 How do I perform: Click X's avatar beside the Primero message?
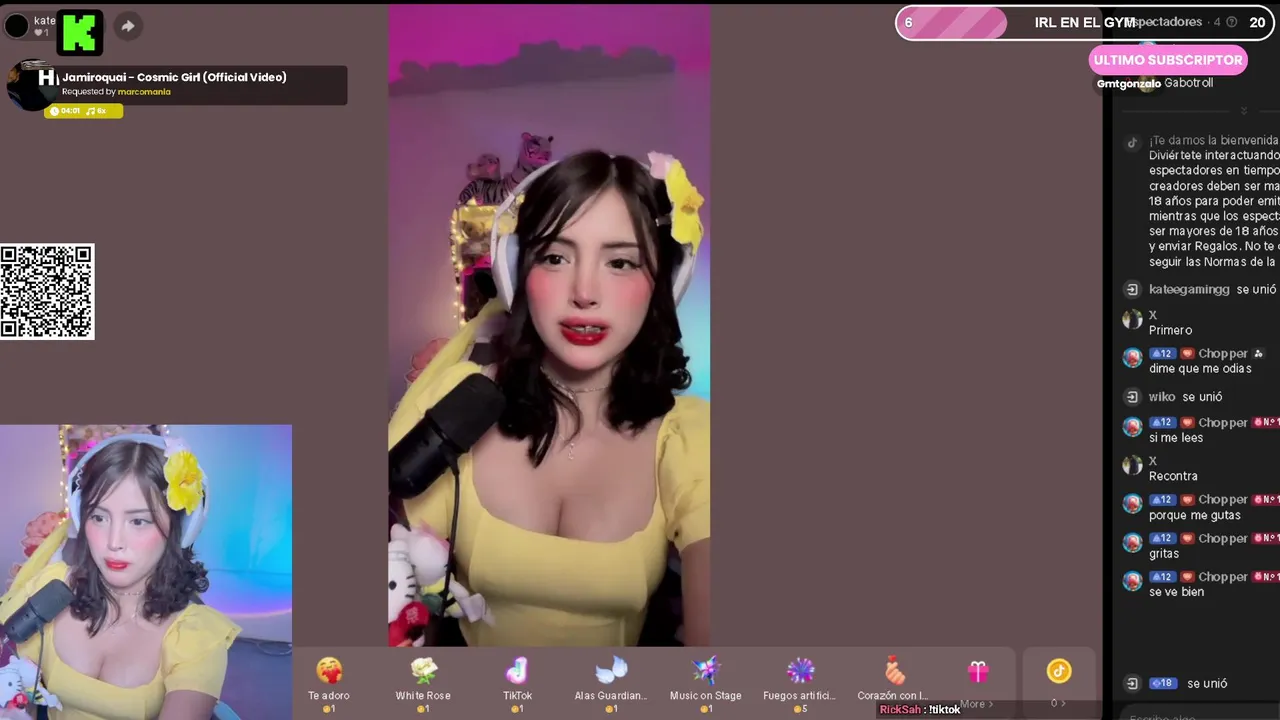point(1132,320)
